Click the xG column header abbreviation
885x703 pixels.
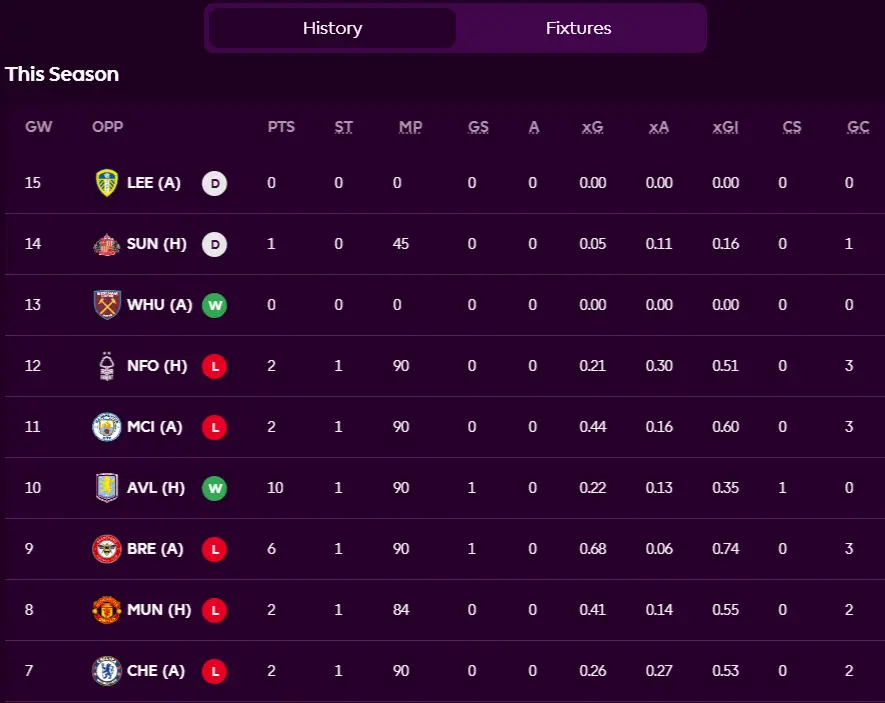click(593, 127)
